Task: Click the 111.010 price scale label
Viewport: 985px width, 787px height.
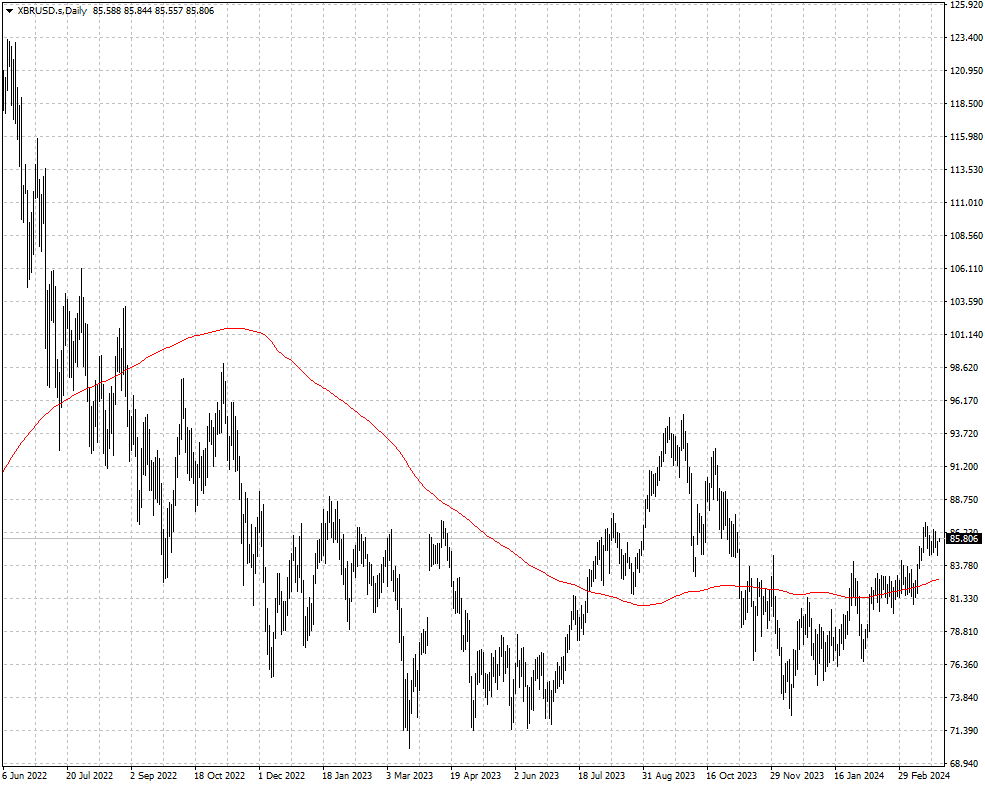Action: (x=966, y=202)
